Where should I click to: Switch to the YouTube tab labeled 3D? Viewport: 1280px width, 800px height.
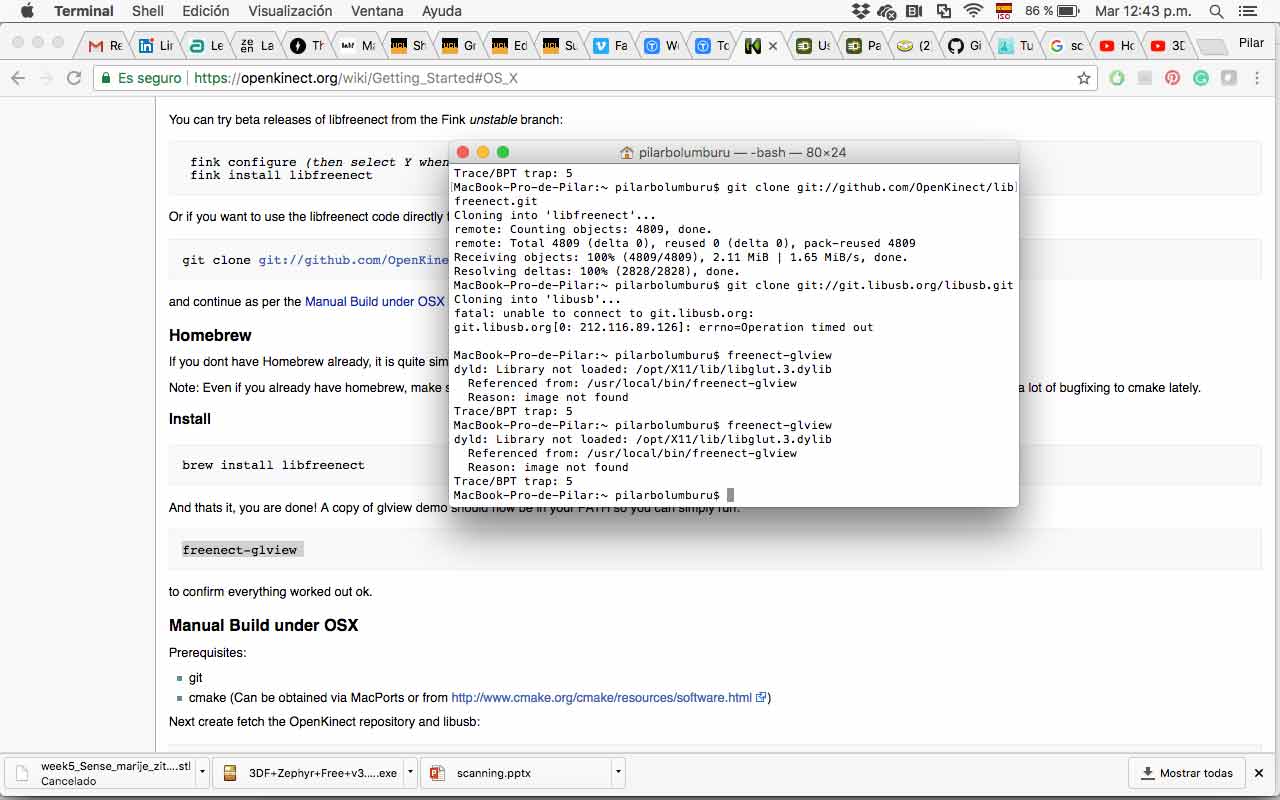pyautogui.click(x=1168, y=46)
